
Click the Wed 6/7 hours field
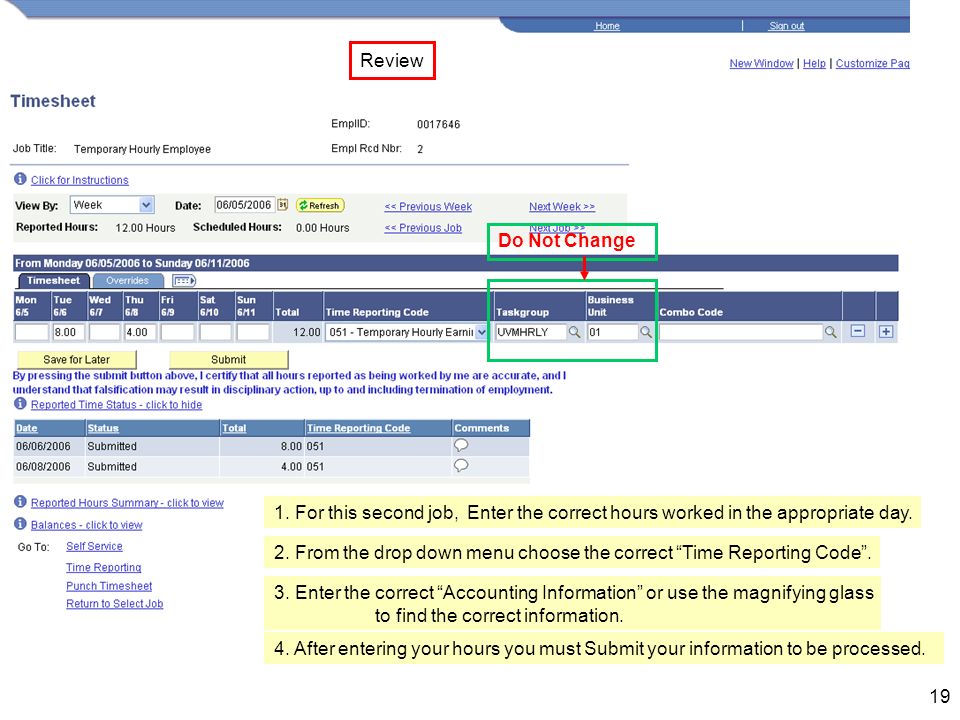105,332
